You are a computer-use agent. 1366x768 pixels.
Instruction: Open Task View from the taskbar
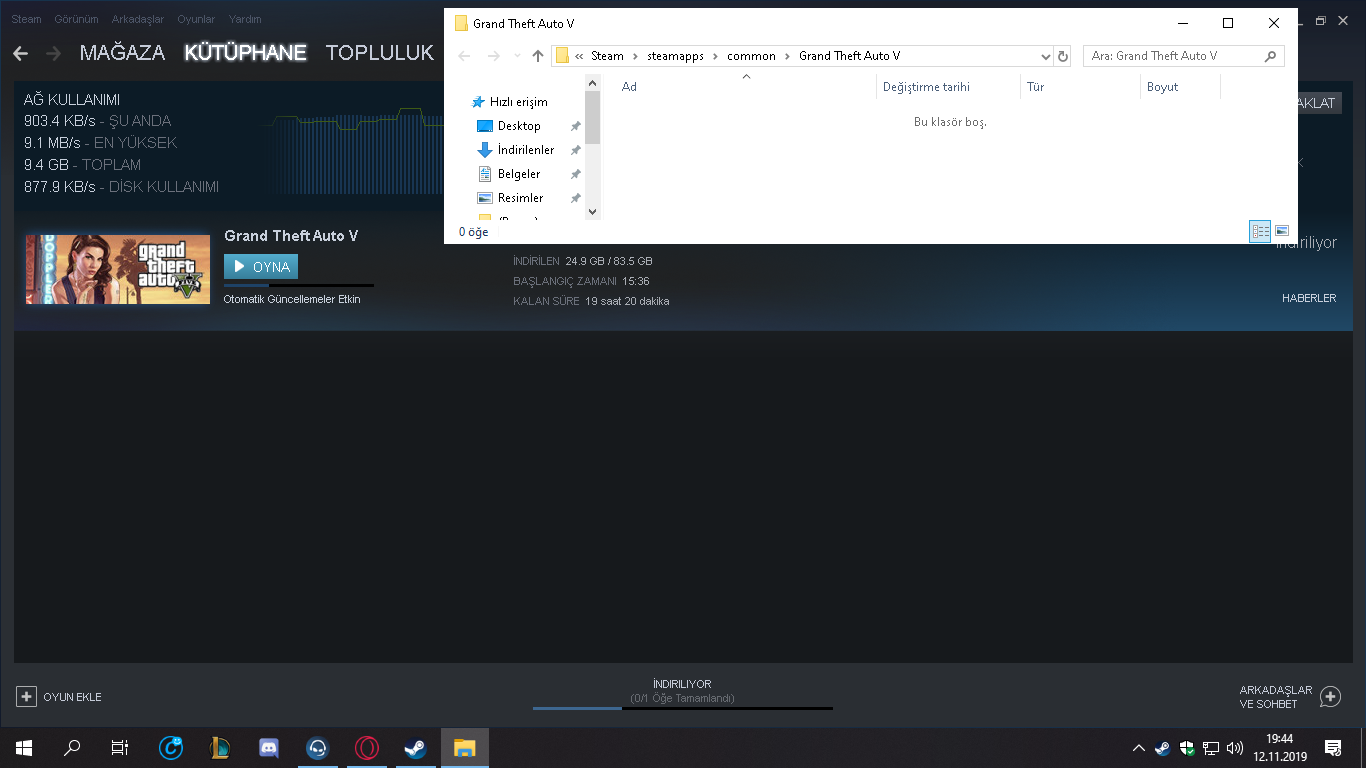click(x=120, y=747)
